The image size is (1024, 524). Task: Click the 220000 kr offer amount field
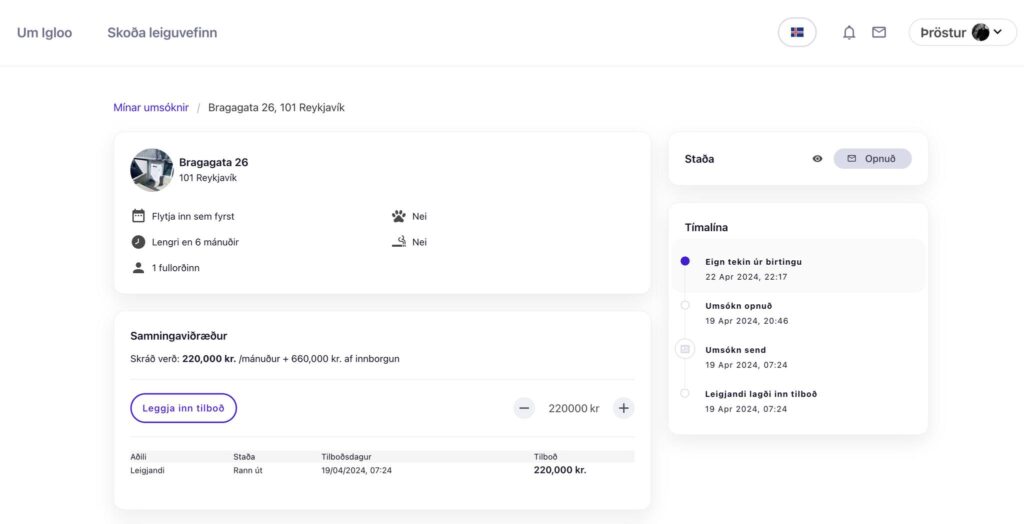[573, 408]
